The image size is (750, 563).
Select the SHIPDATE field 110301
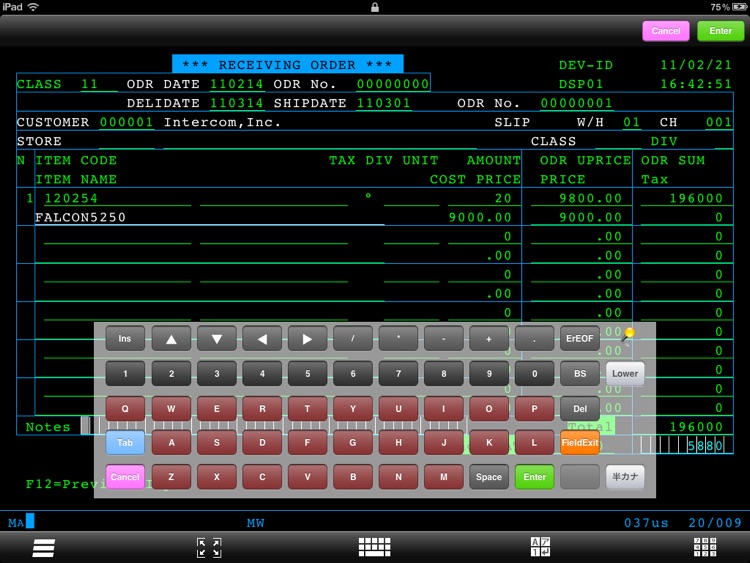[384, 103]
